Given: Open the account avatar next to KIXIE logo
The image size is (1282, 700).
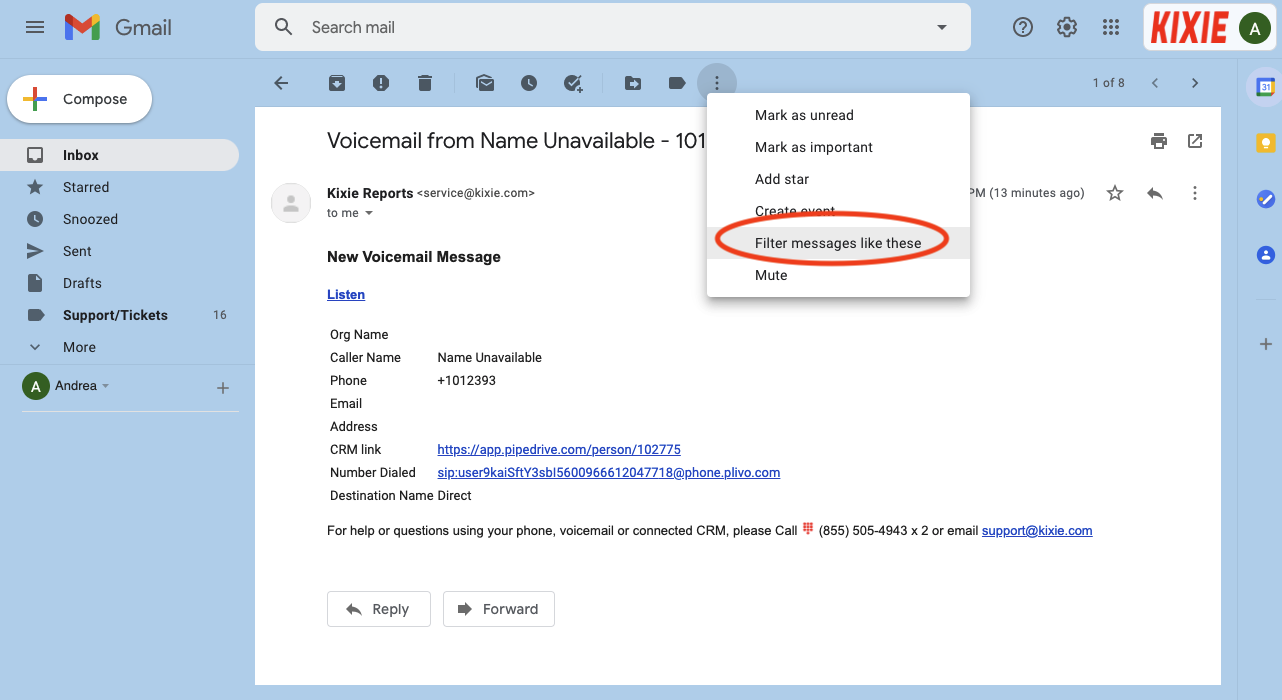Looking at the screenshot, I should click(x=1255, y=27).
